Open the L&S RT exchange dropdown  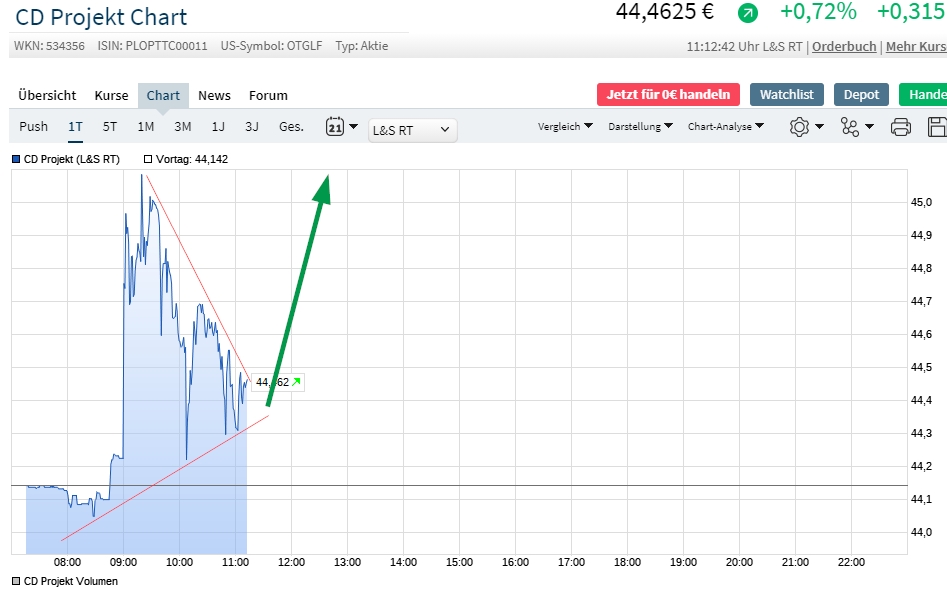[413, 130]
